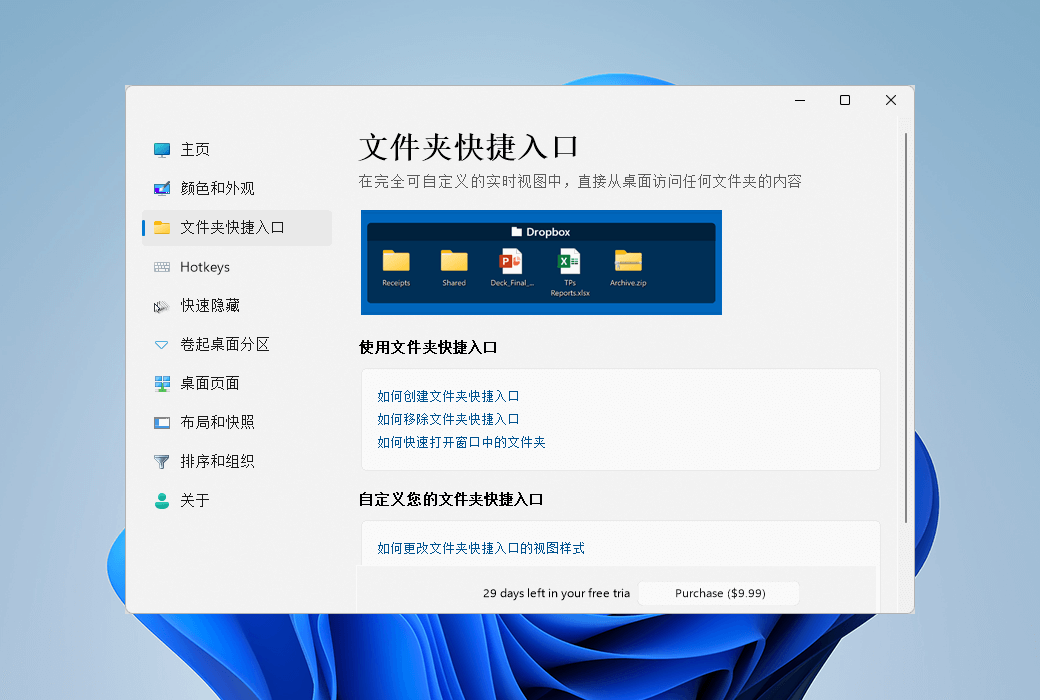Follow the 如何快速打开窗口中的文件夹 link
The height and width of the screenshot is (700, 1040).
(461, 442)
